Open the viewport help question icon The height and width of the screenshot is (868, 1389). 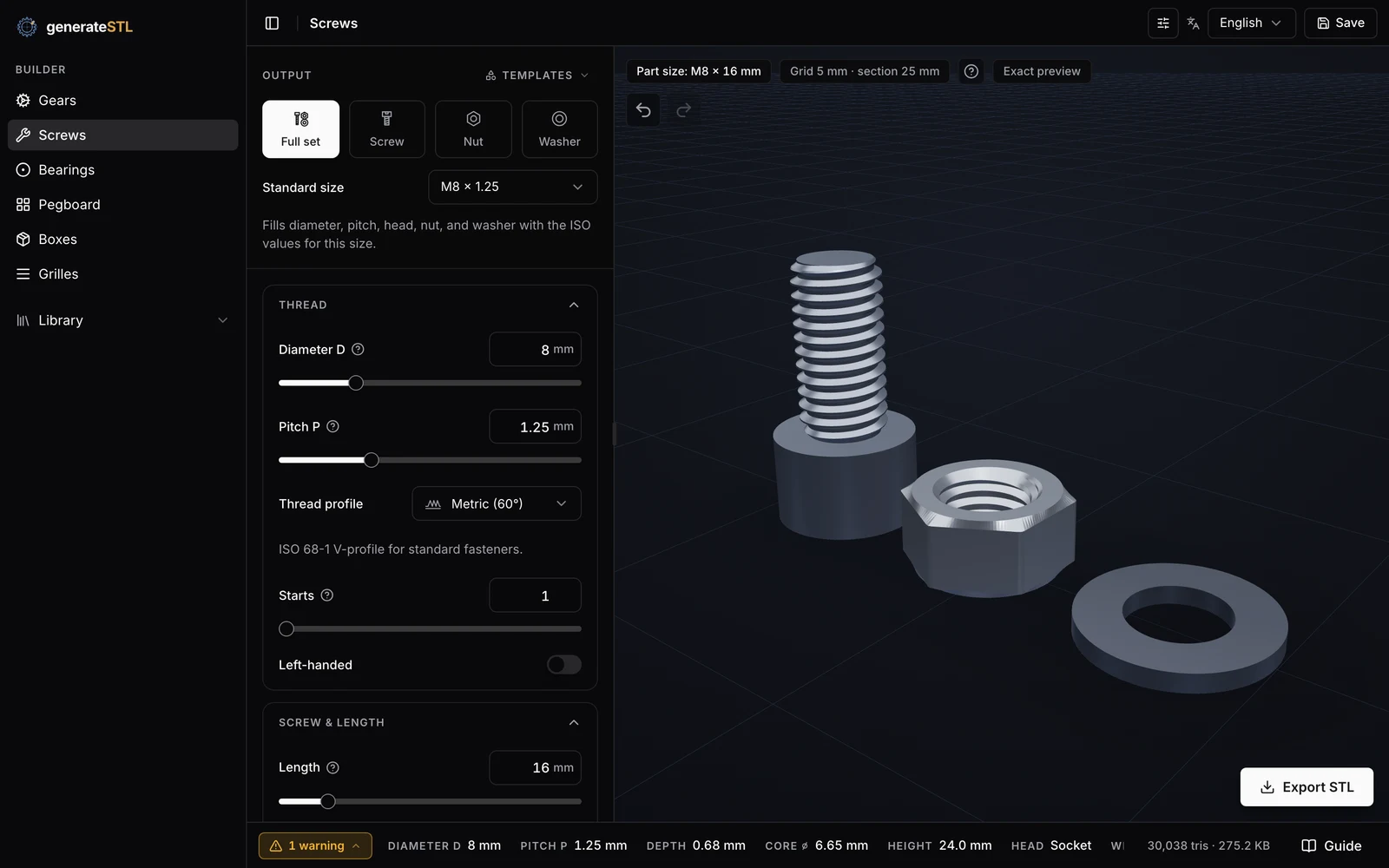pos(971,71)
